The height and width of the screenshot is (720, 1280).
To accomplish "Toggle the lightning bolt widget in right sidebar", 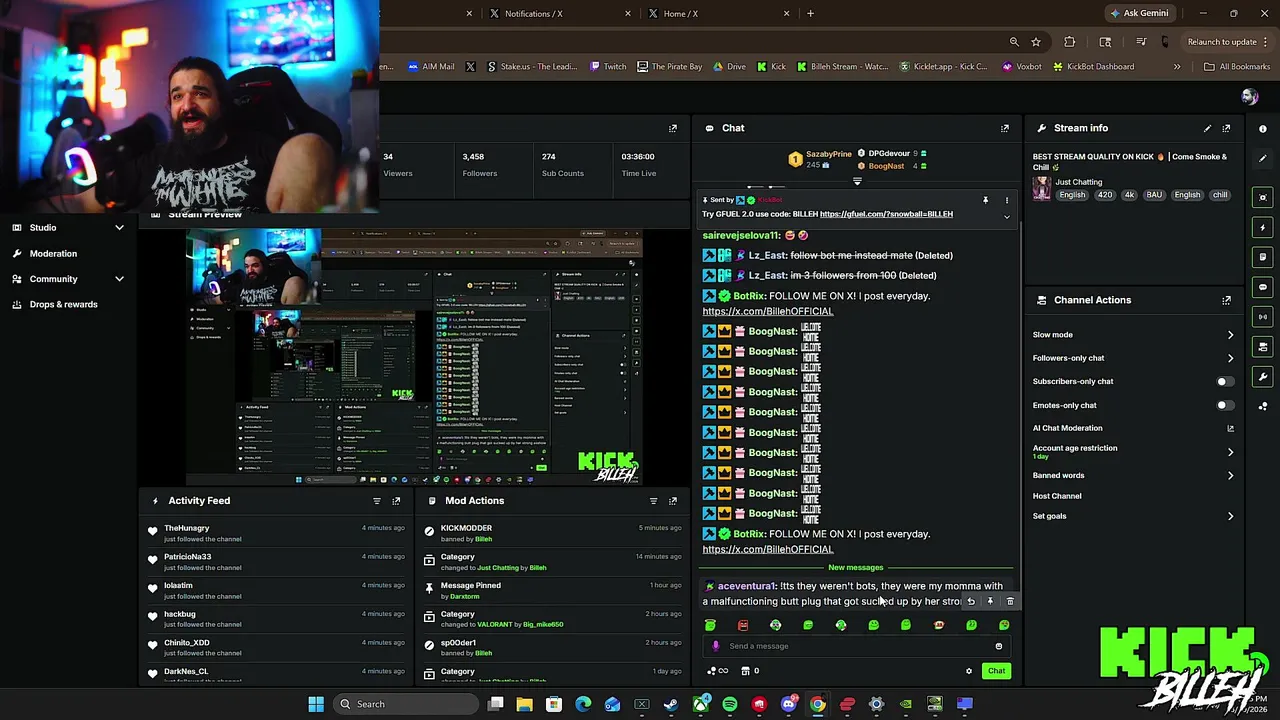I will point(1263,227).
